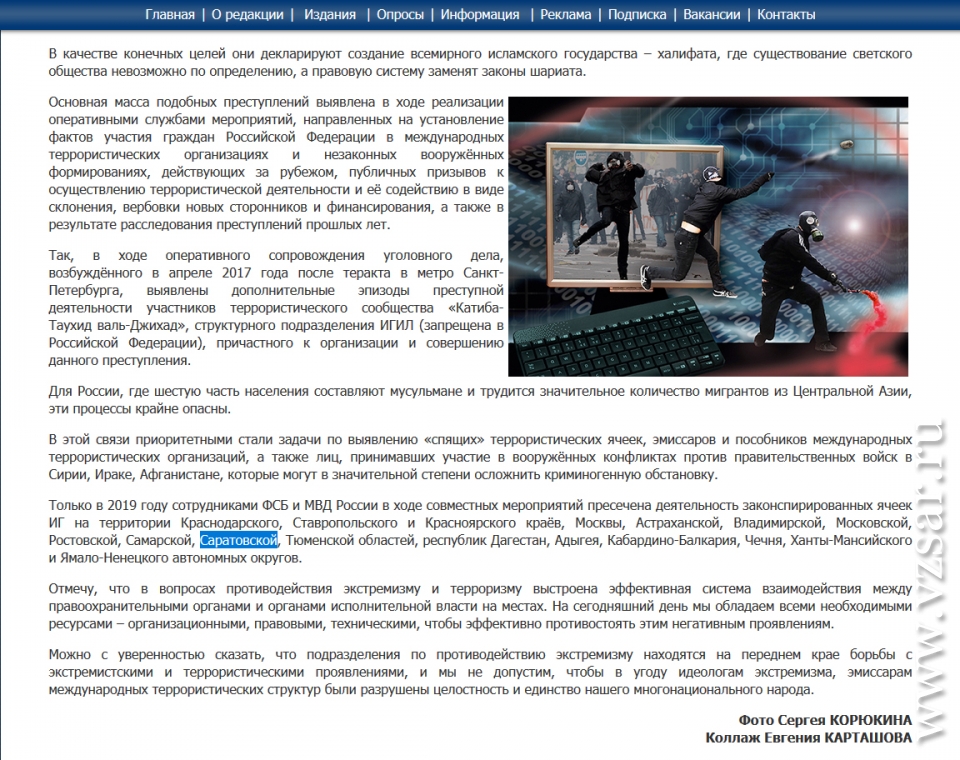Open the Подписка page
The height and width of the screenshot is (760, 960).
tap(636, 14)
